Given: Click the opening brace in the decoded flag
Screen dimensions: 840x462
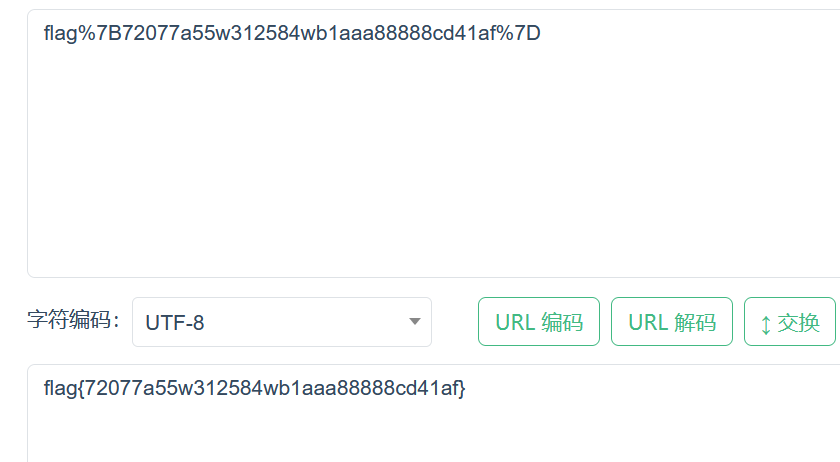Looking at the screenshot, I should pyautogui.click(x=81, y=388).
